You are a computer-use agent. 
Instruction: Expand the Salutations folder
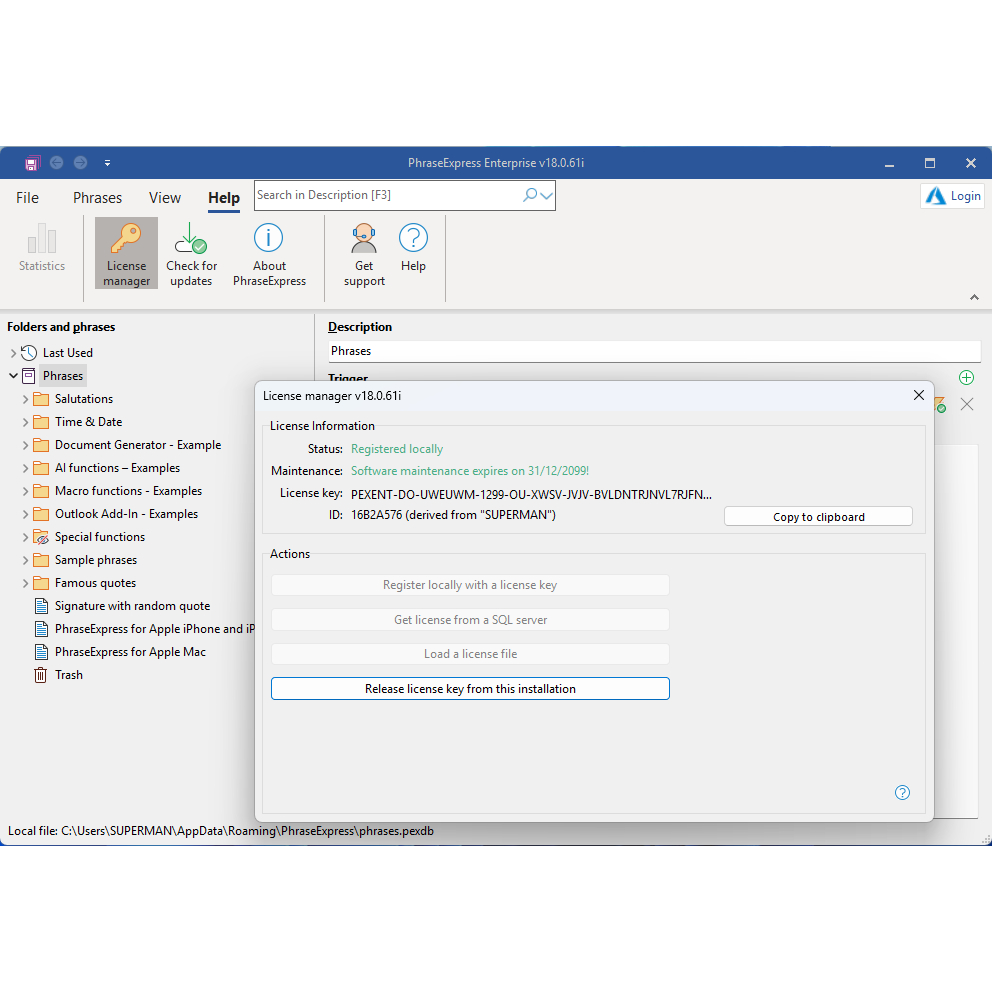click(x=25, y=399)
